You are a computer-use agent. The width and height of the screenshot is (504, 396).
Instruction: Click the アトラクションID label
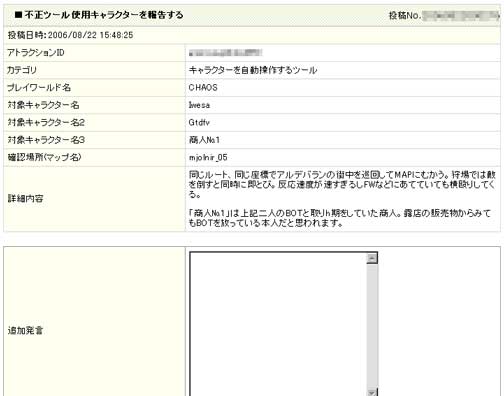pyautogui.click(x=36, y=53)
